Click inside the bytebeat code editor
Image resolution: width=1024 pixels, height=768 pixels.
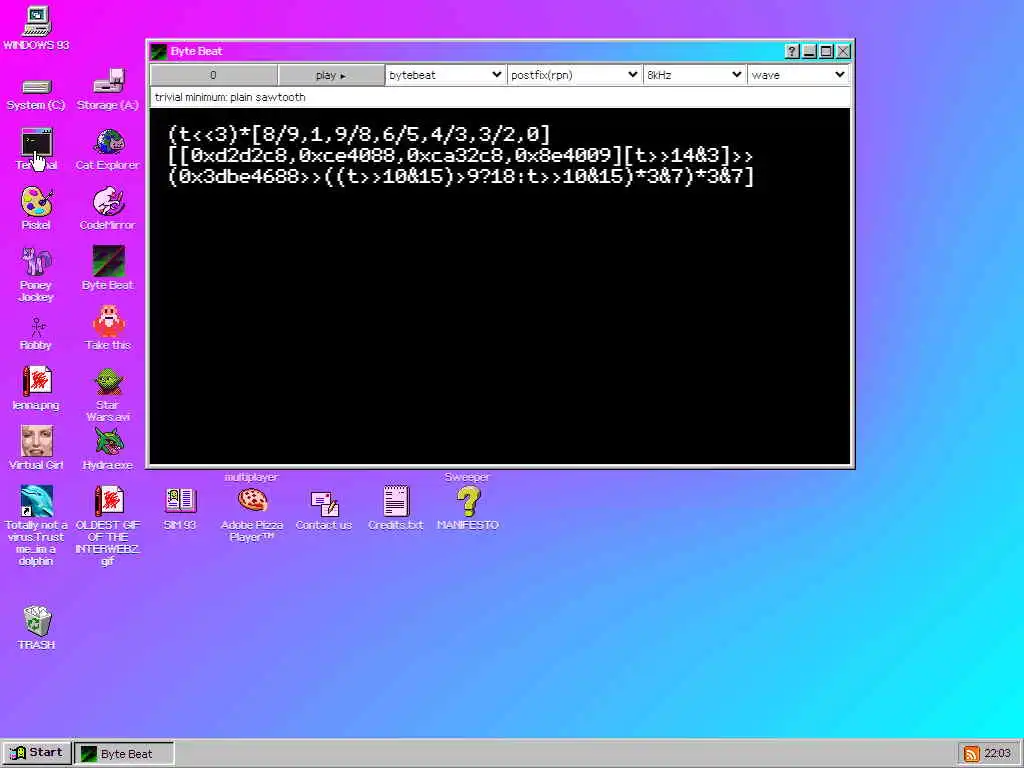coord(500,285)
